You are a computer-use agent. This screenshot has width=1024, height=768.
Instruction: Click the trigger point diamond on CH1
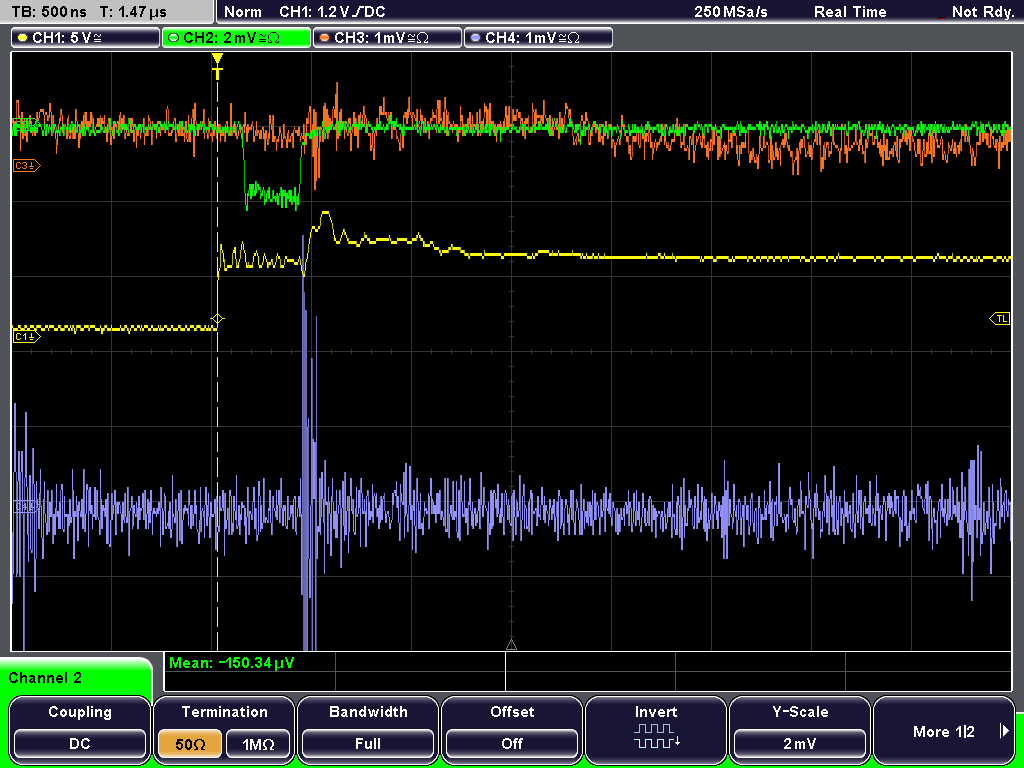pos(217,319)
